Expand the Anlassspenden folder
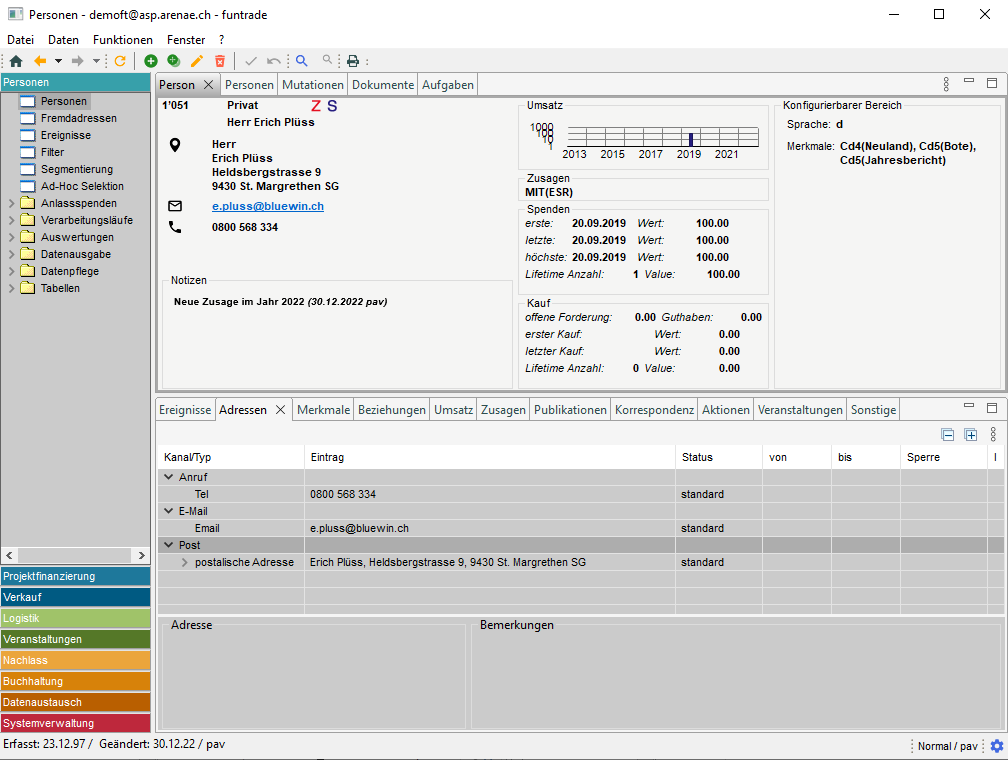This screenshot has width=1008, height=760. click(12, 203)
